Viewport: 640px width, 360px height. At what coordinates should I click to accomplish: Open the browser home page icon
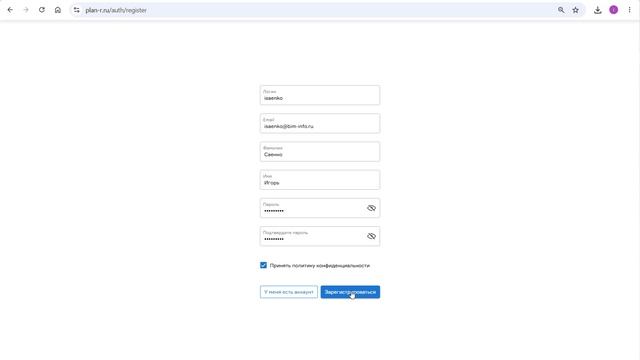point(58,10)
